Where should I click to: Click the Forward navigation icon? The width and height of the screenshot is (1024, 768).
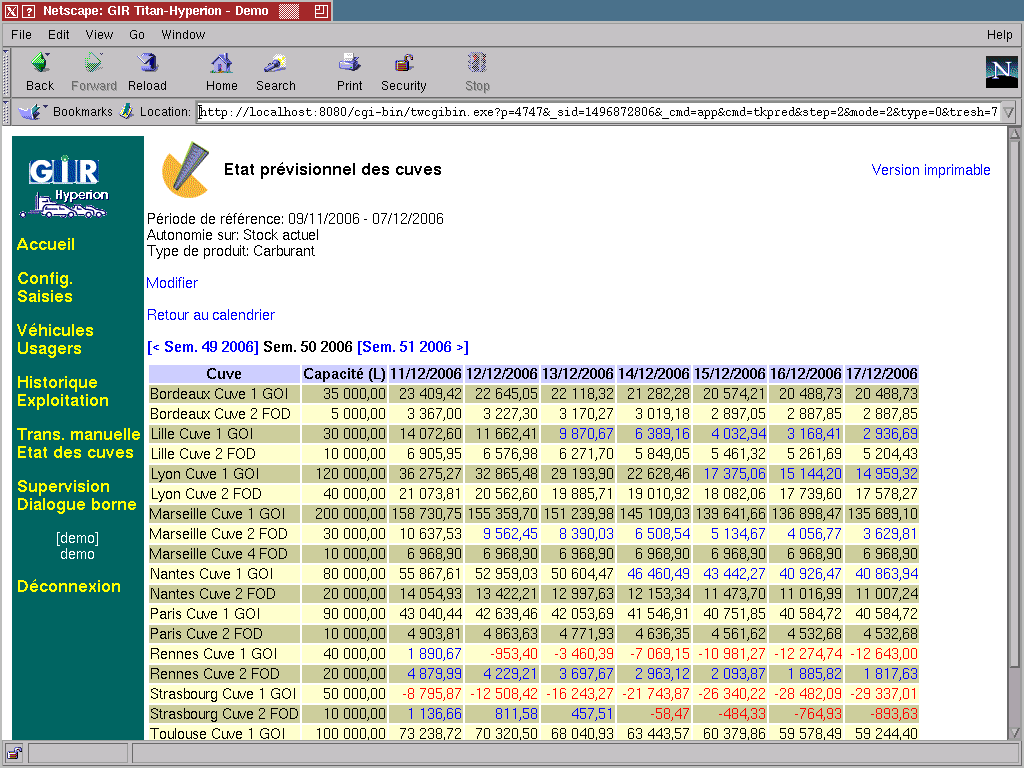[x=93, y=63]
